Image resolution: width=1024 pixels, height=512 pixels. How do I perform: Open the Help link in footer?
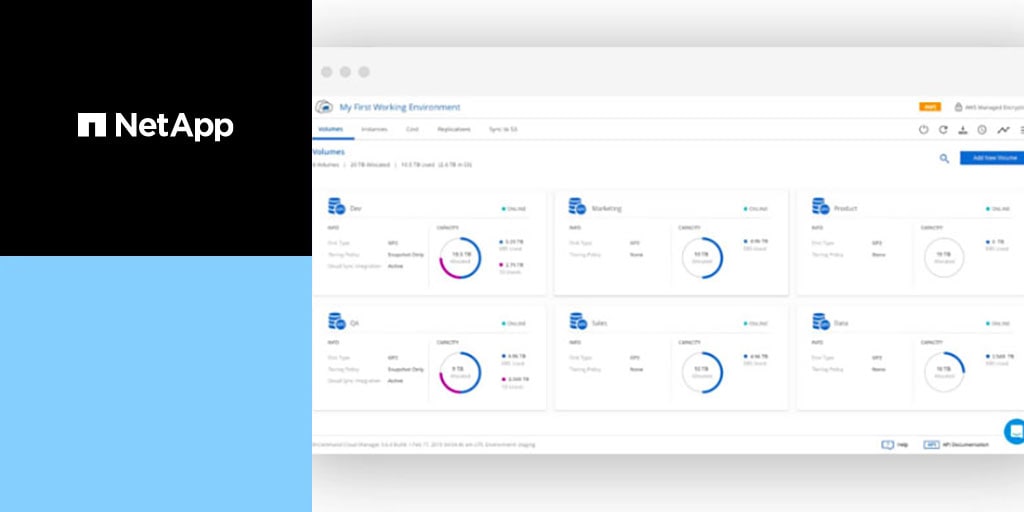pos(894,444)
